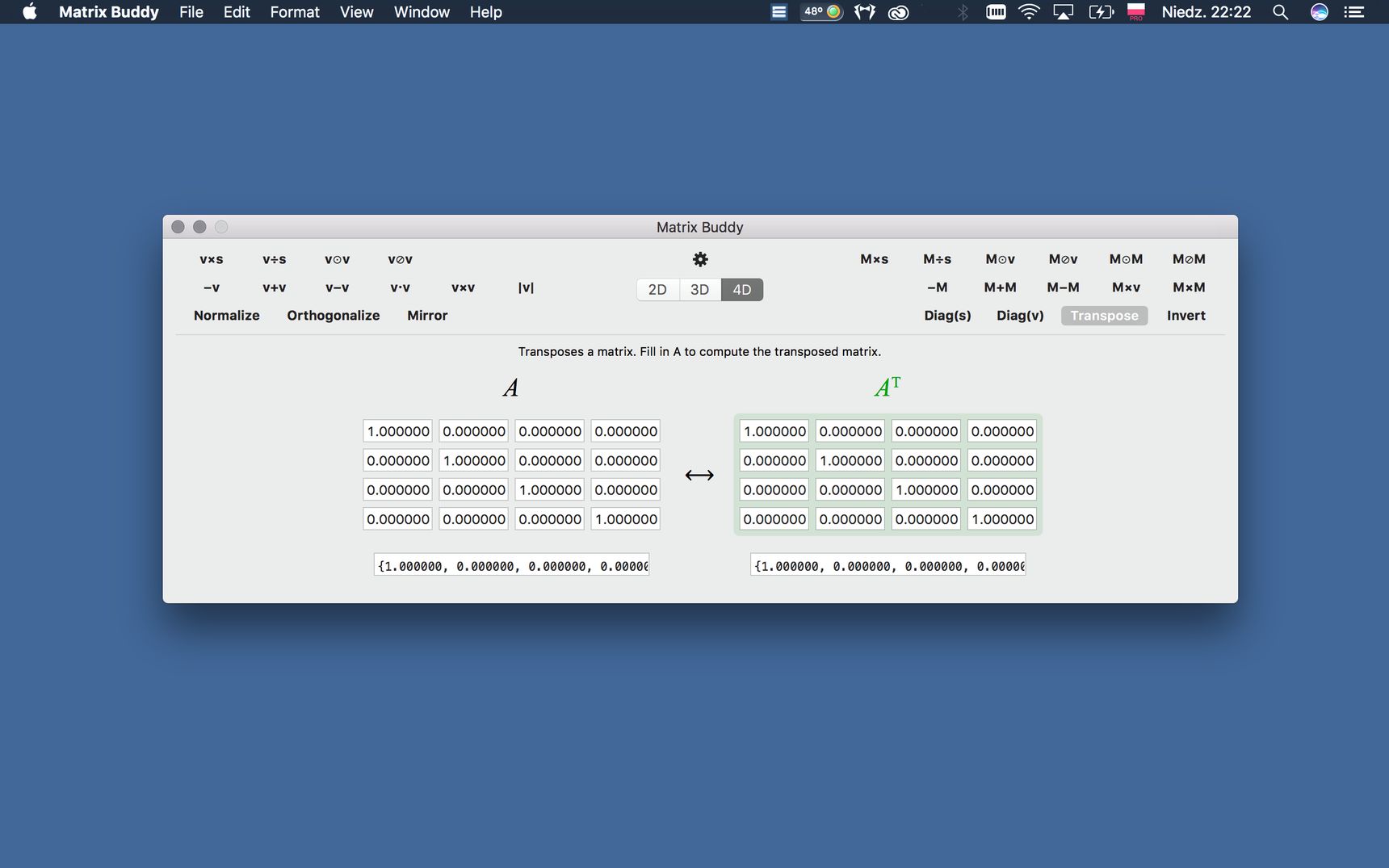Select the M⊙v operation
This screenshot has width=1389, height=868.
point(1001,259)
